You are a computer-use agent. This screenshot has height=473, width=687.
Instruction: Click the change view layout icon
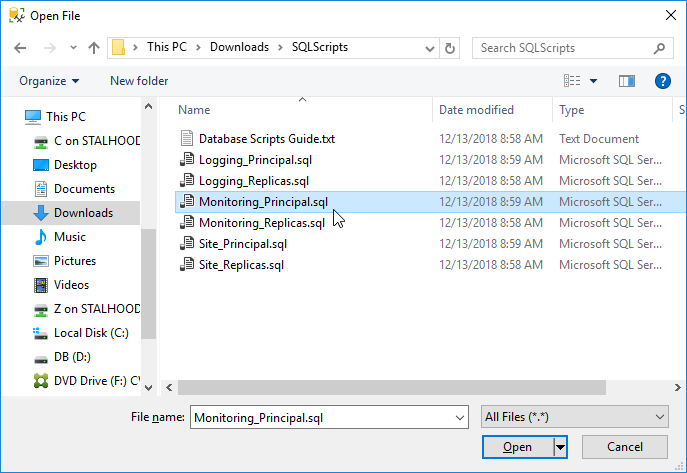click(572, 81)
